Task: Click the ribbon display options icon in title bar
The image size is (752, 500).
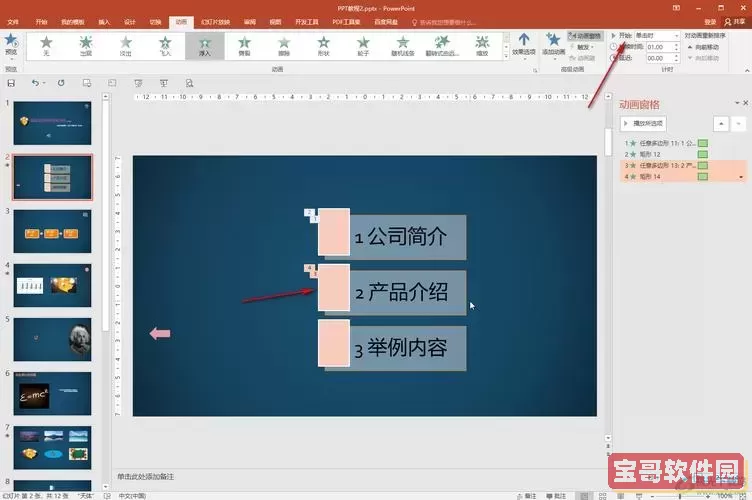Action: [676, 8]
